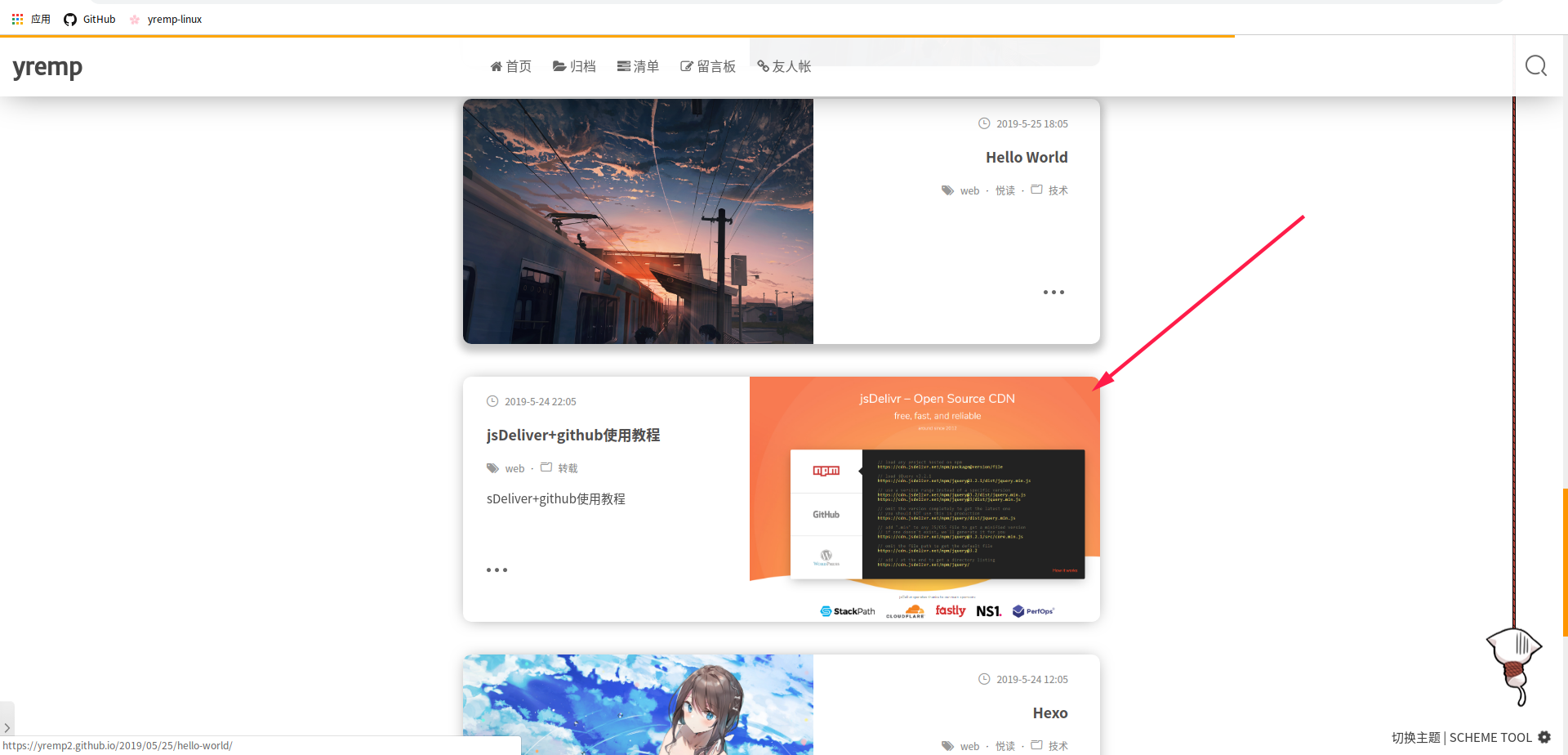
Task: Click the 悦读 tag on Hexo post
Action: coord(1005,746)
